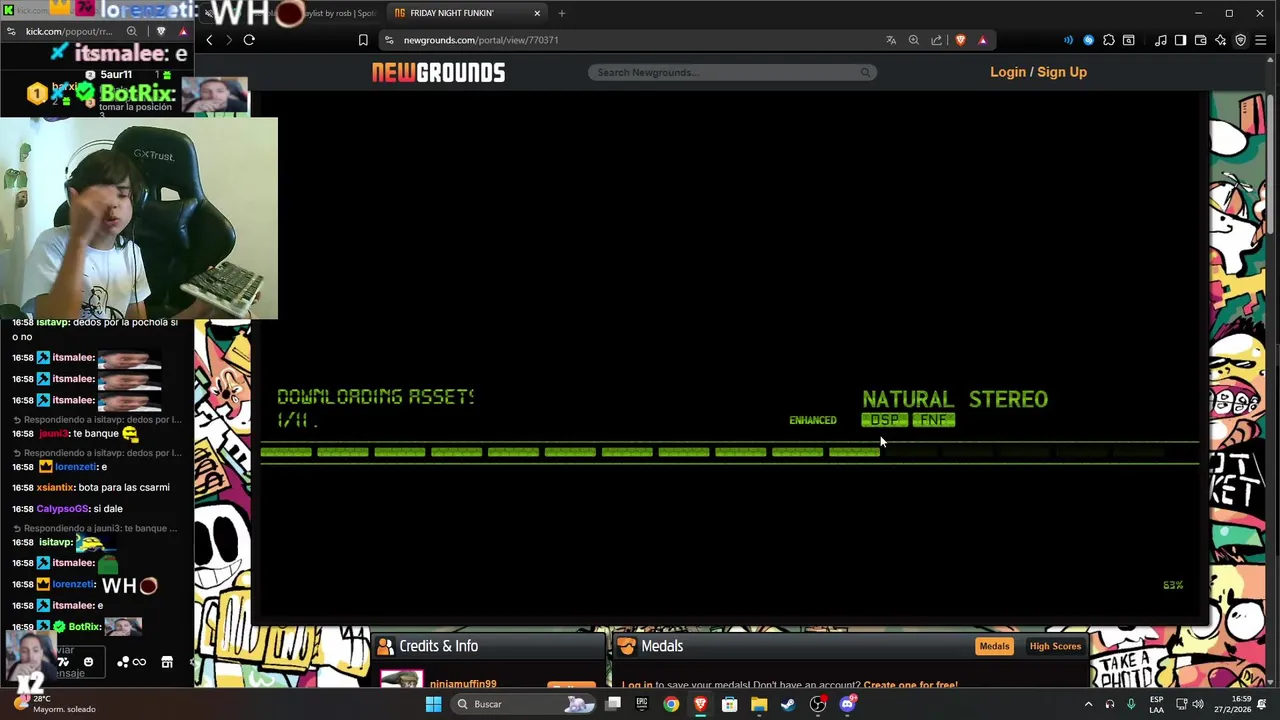
Task: Click the Sign Up link
Action: pyautogui.click(x=1062, y=72)
